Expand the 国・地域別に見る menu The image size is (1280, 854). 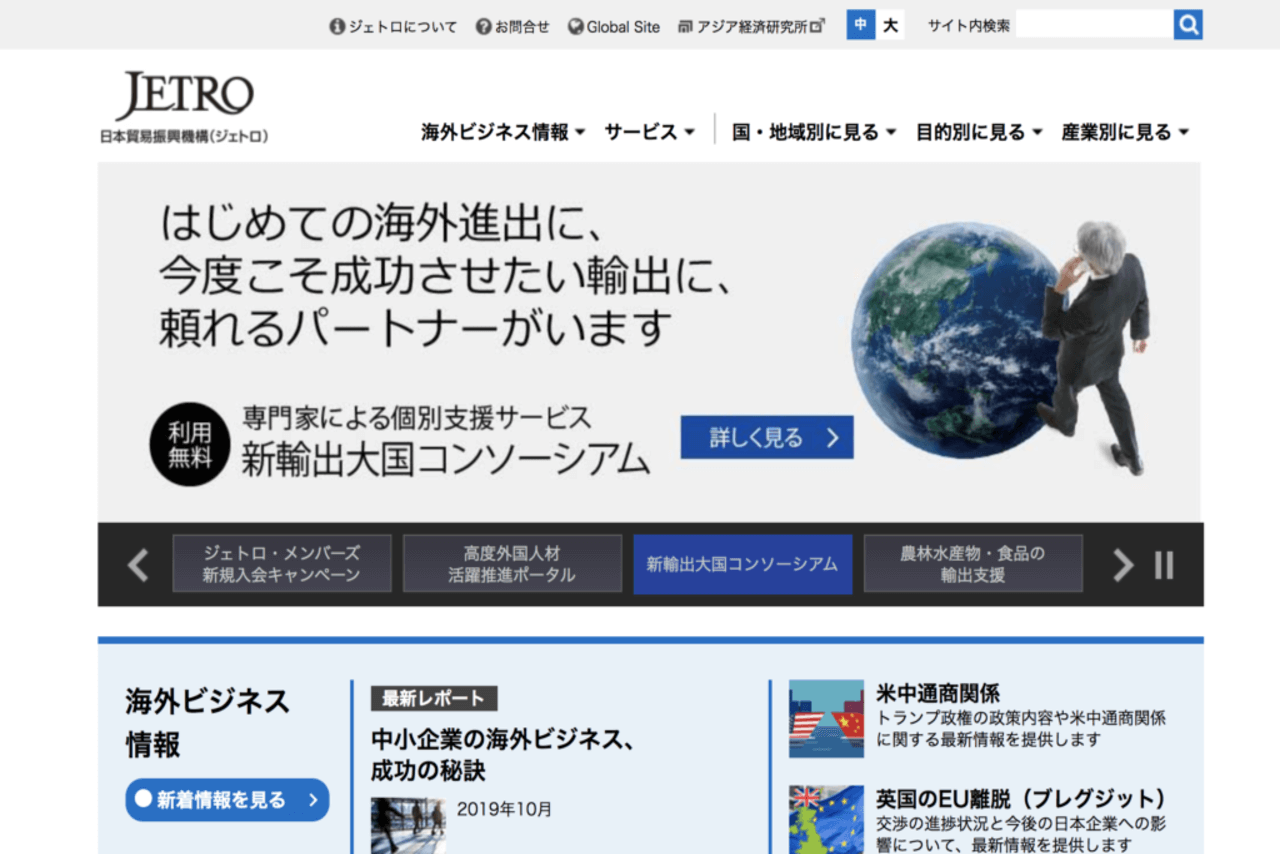tap(814, 132)
